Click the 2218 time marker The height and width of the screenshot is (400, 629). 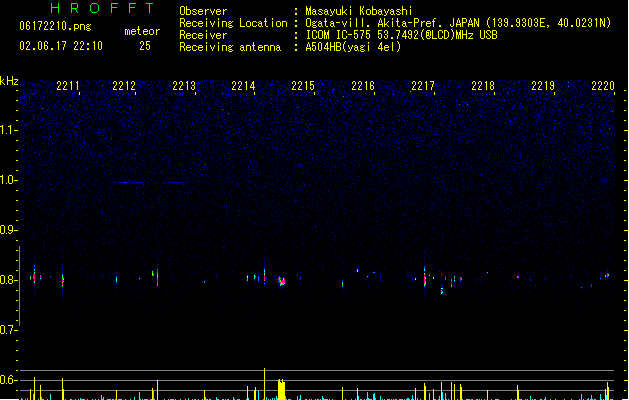(x=483, y=86)
